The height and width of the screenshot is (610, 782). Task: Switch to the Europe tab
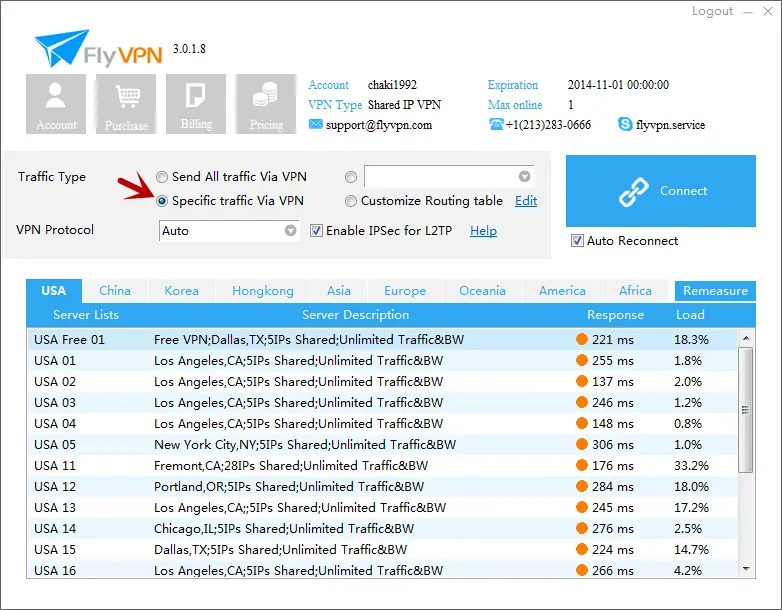(405, 291)
